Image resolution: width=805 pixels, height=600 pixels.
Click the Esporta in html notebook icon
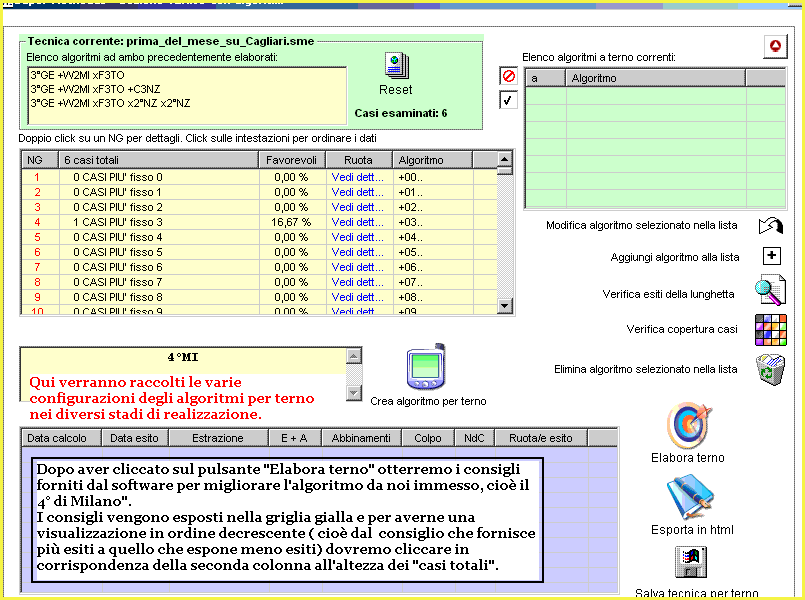point(690,497)
